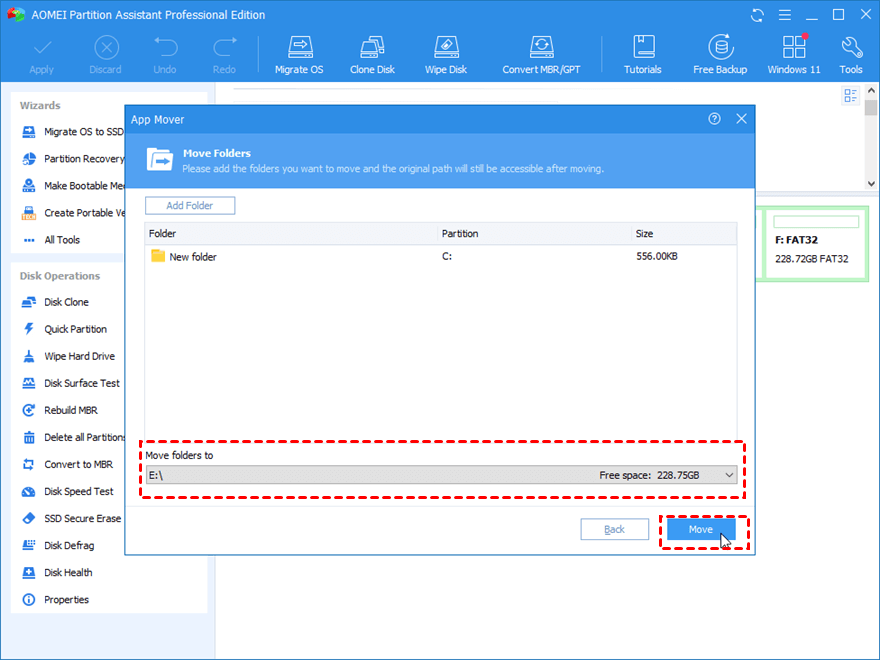Screen dimensions: 880x660
Task: Run Disk Surface Test
Action: pyautogui.click(x=71, y=383)
